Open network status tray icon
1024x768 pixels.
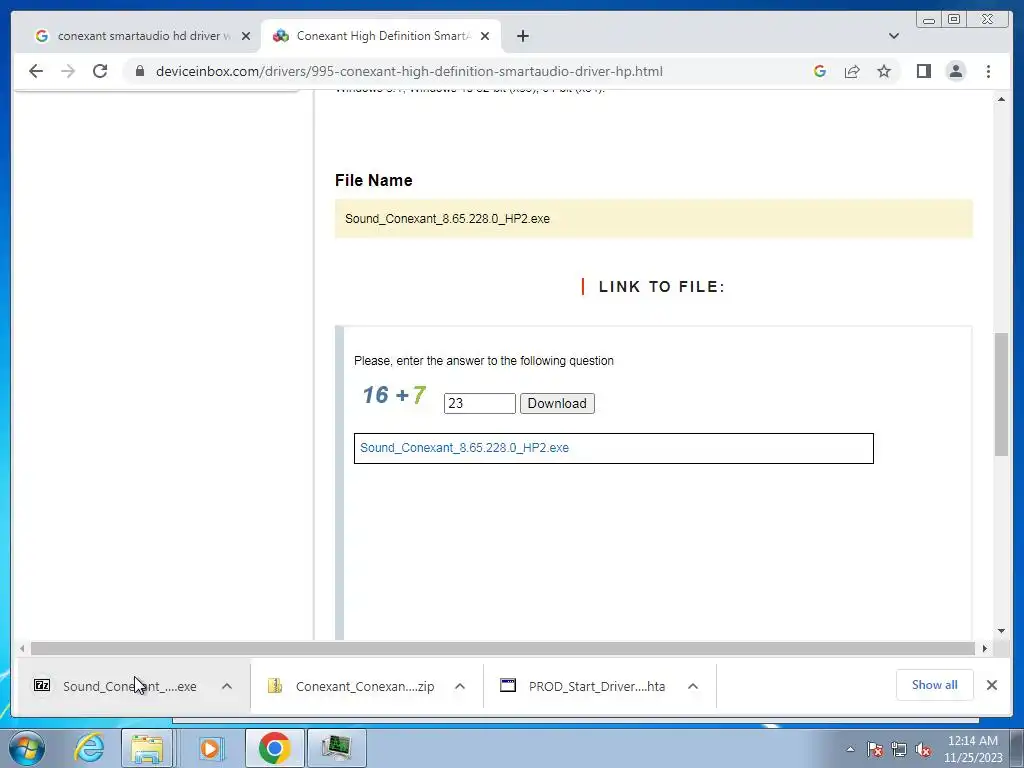[x=899, y=749]
